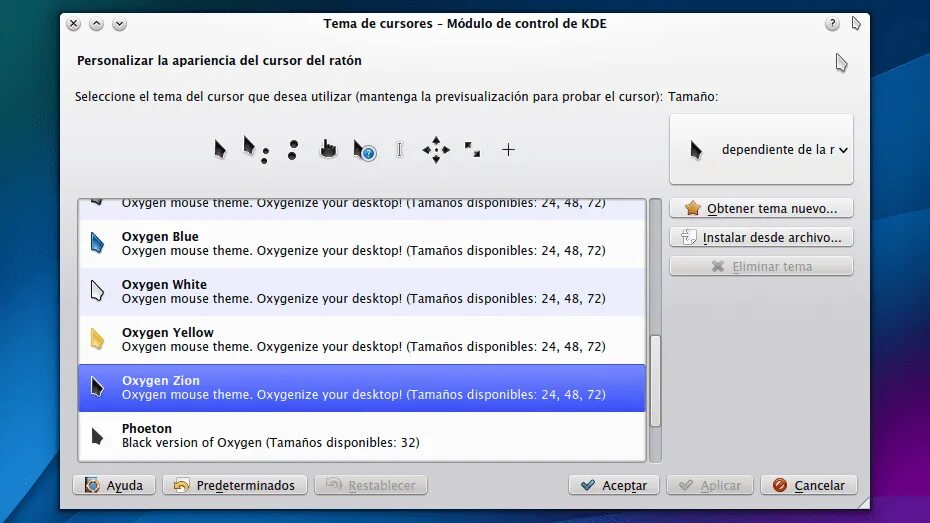Click the cursor preview inside the size combo box
The width and height of the screenshot is (930, 523).
tap(696, 150)
